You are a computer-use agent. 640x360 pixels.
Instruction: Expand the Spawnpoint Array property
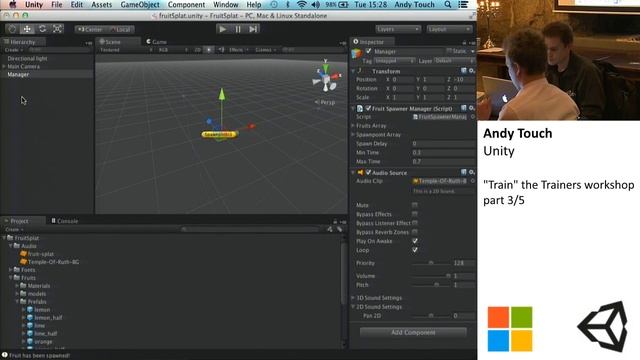(353, 135)
